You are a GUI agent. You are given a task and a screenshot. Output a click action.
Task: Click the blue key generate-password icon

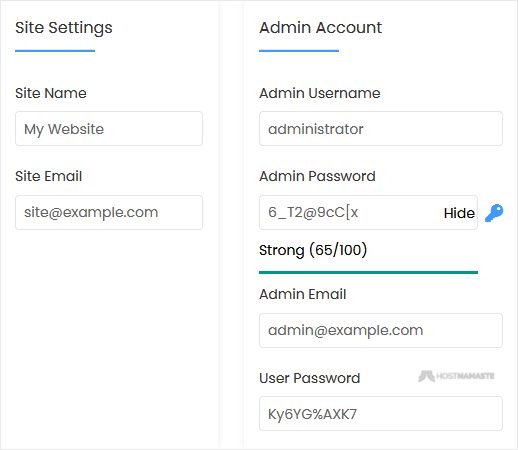pyautogui.click(x=494, y=213)
